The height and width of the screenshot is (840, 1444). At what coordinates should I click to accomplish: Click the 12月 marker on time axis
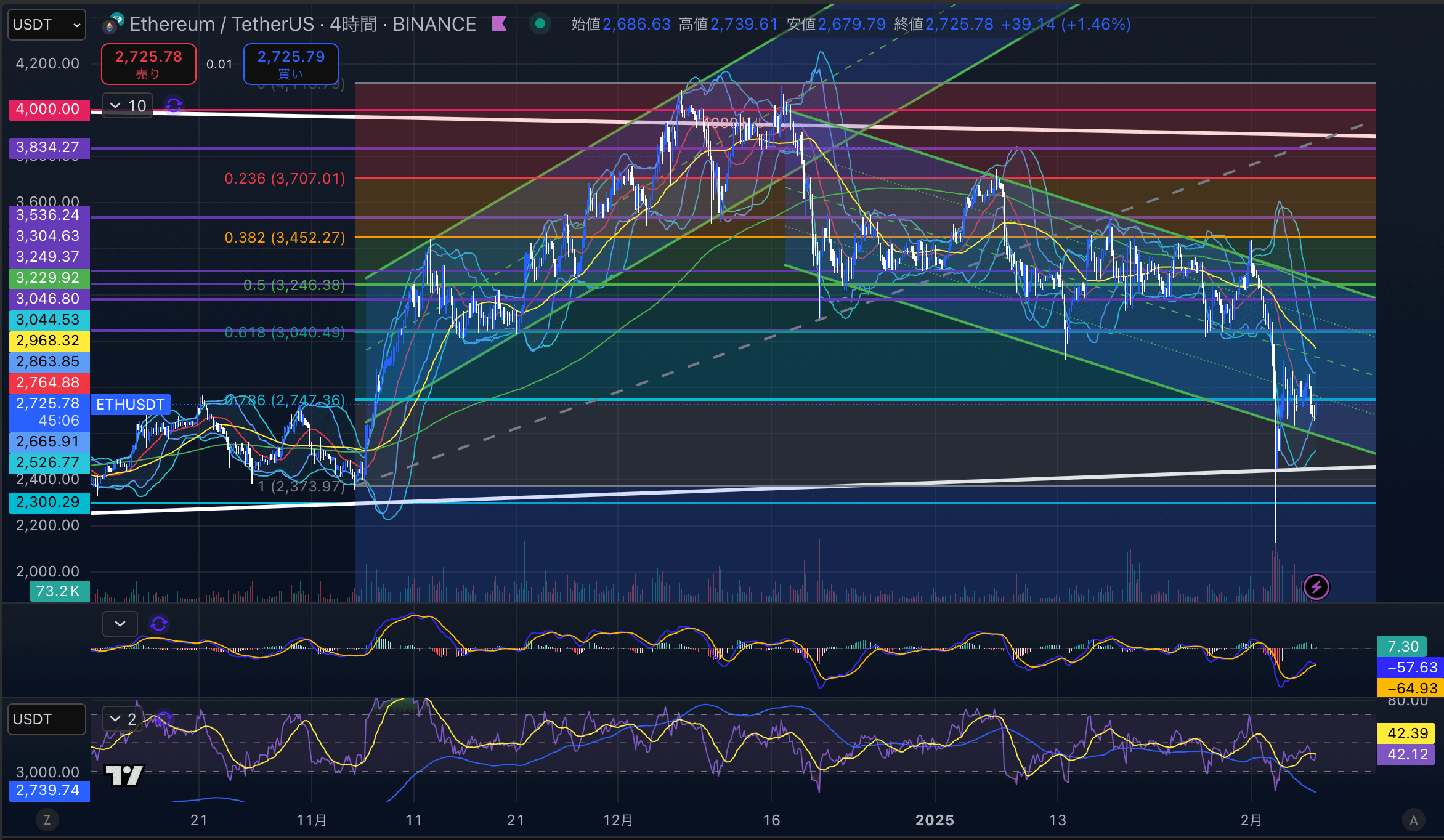[618, 820]
